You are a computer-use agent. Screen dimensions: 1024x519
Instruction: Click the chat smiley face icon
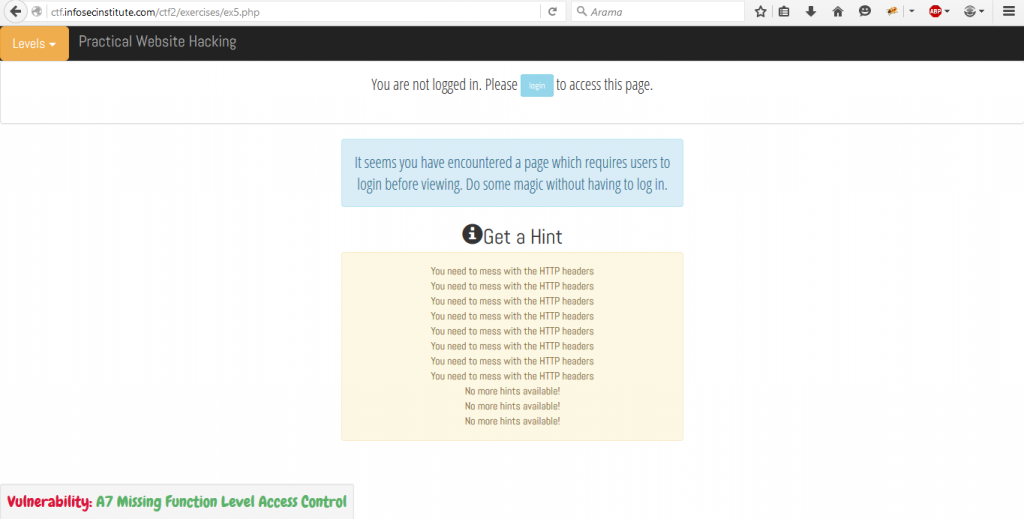pos(864,12)
